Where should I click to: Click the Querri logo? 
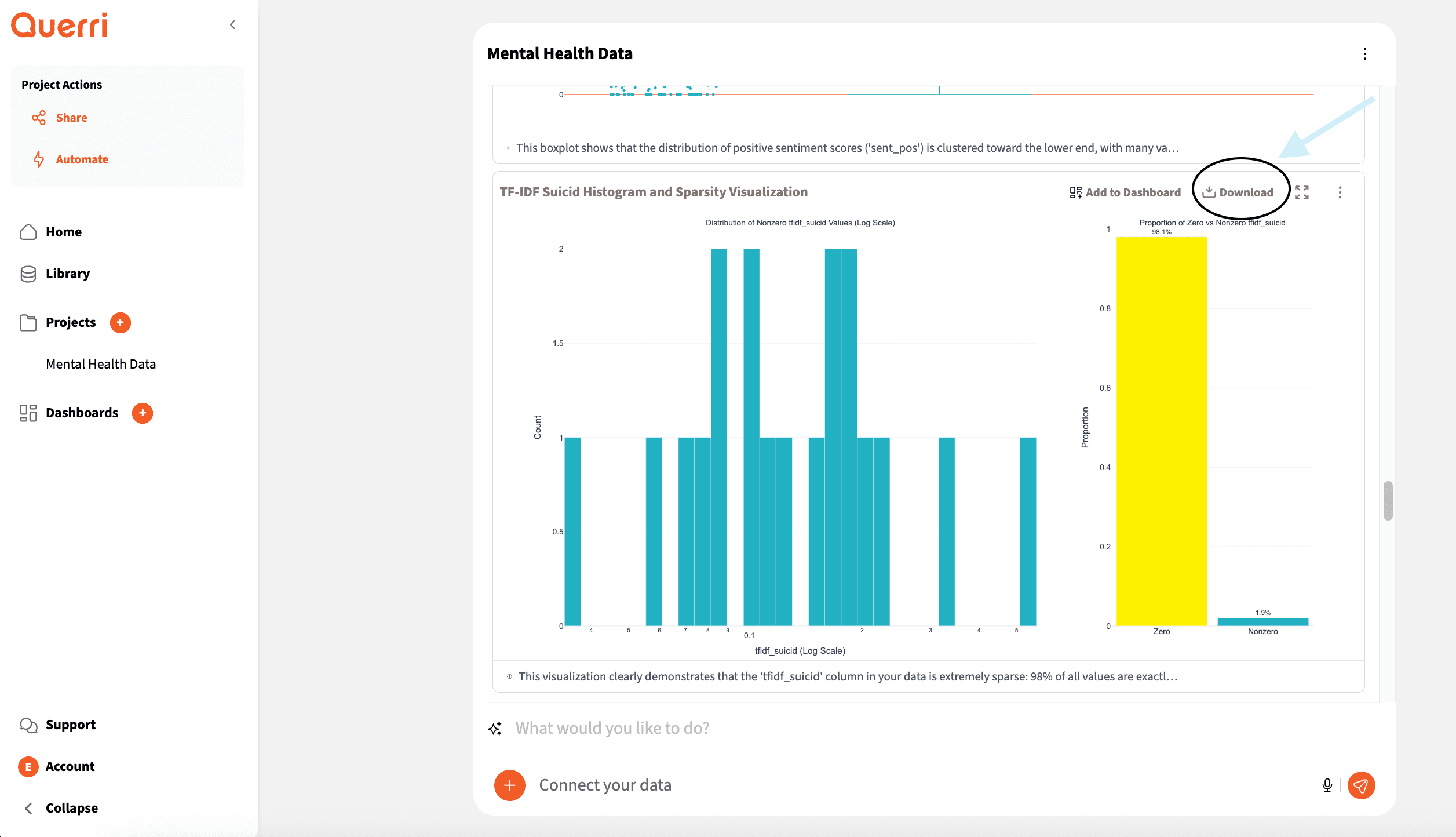(59, 26)
